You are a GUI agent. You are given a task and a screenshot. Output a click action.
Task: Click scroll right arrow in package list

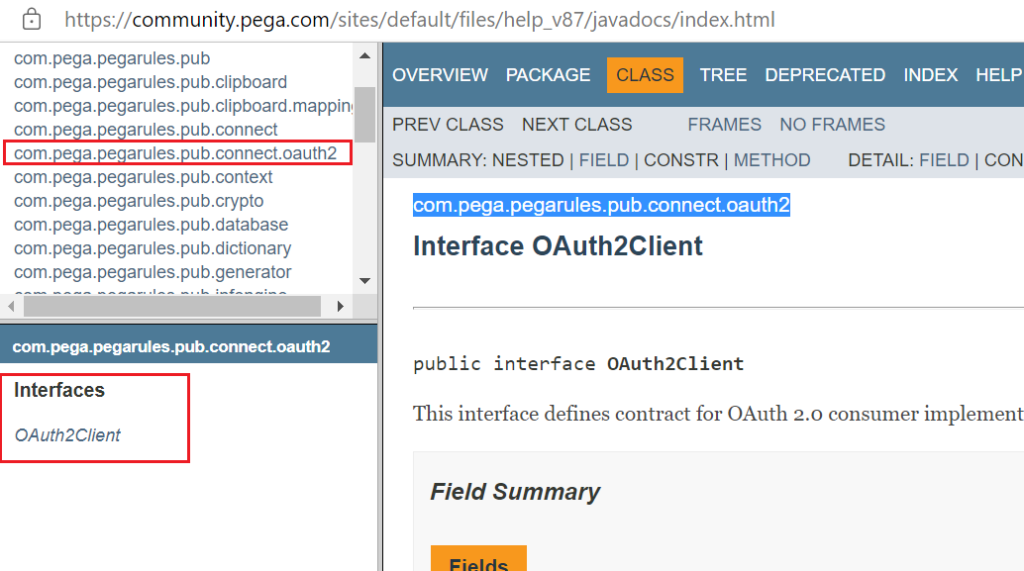[x=340, y=306]
